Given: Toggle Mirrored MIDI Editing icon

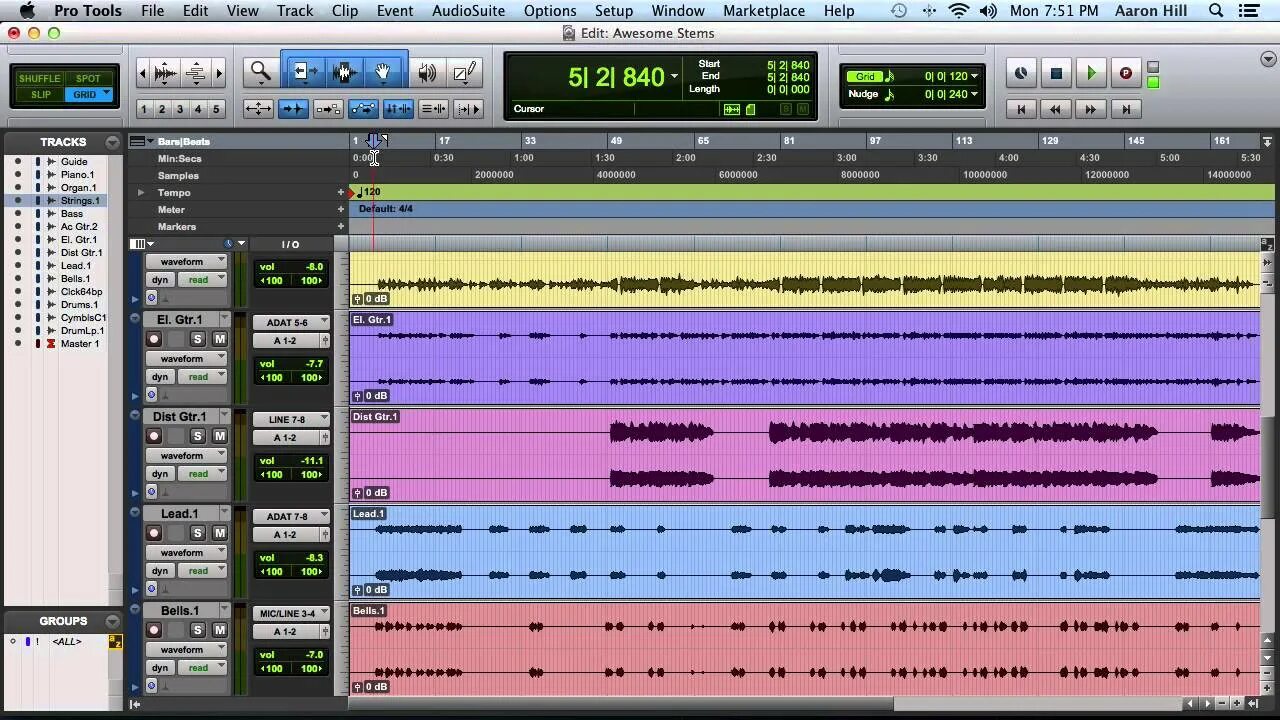Looking at the screenshot, I should click(328, 109).
